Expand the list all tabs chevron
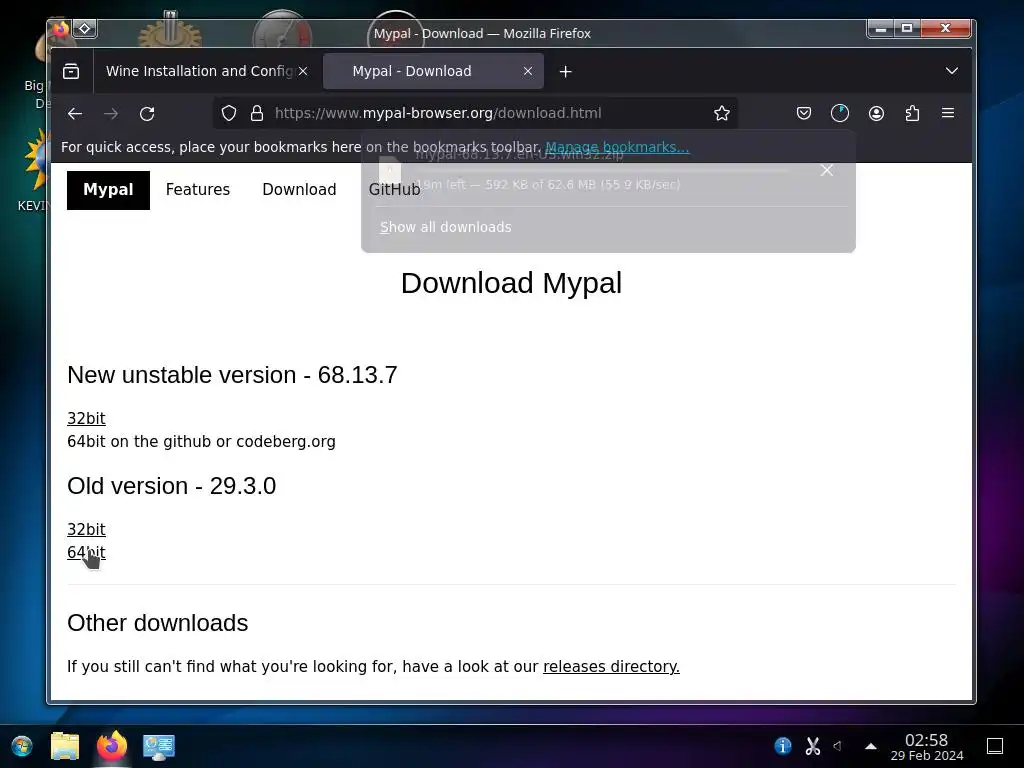Screen dimensions: 1024x768 pyautogui.click(x=952, y=71)
